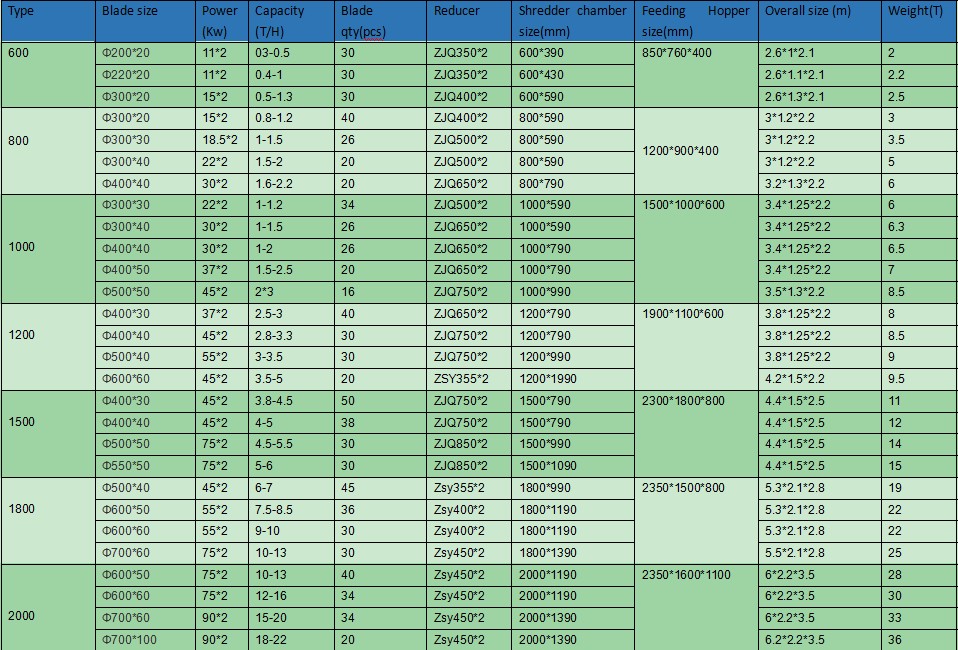Select blade size cell "Φ220*20"
958x650 pixels.
pos(145,75)
